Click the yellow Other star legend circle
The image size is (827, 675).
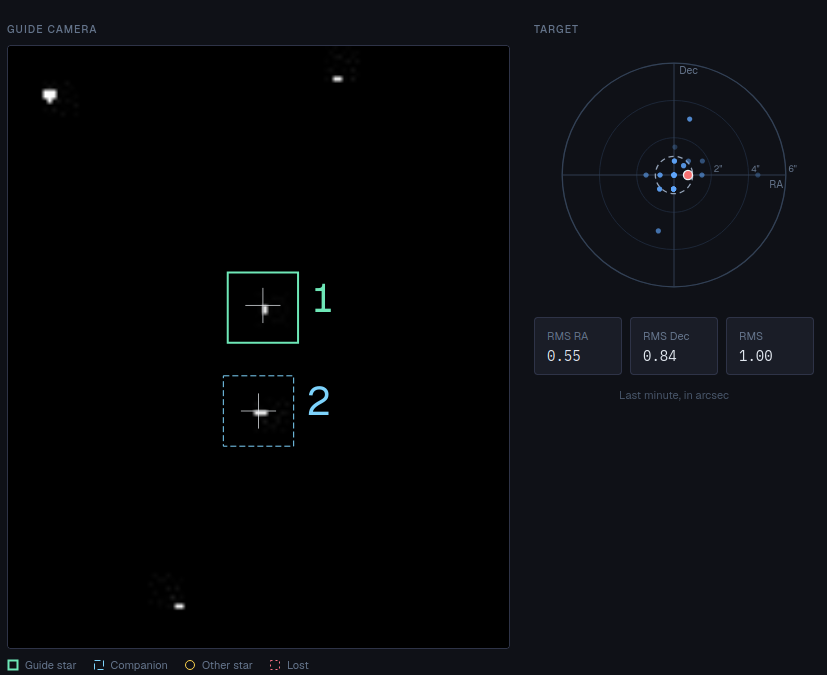click(x=190, y=665)
